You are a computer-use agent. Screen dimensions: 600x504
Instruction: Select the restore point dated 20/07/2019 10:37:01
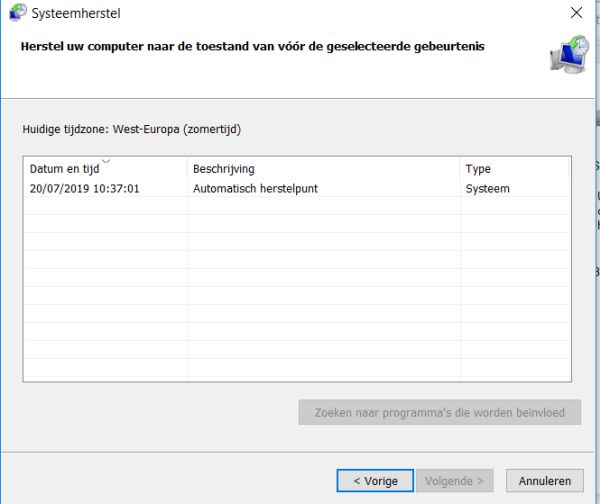84,188
